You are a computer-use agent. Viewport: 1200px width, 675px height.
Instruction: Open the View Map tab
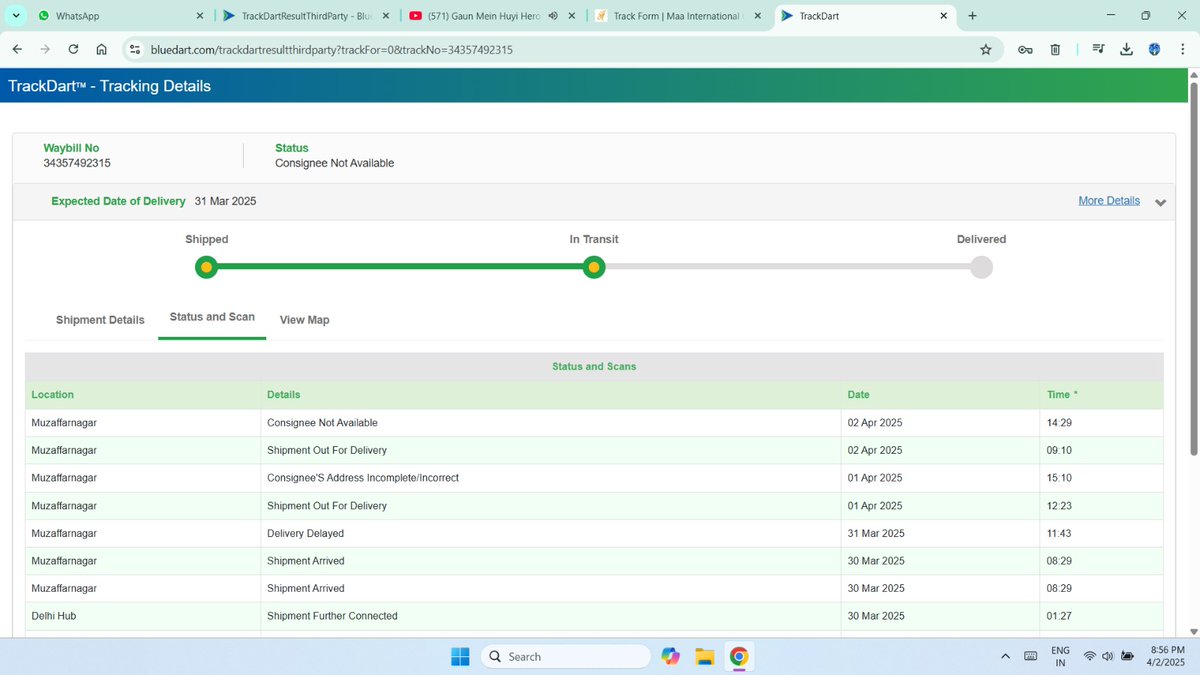[x=304, y=320]
